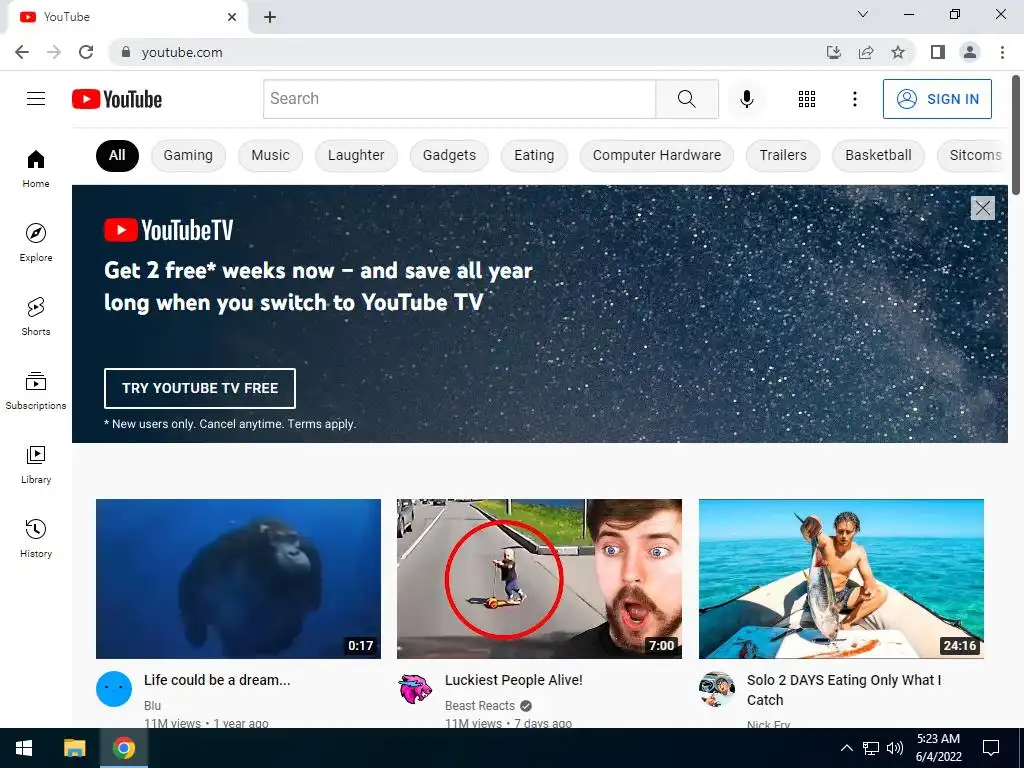
Task: Open 'Solo 2 DAYS Eating' video title
Action: tap(844, 690)
